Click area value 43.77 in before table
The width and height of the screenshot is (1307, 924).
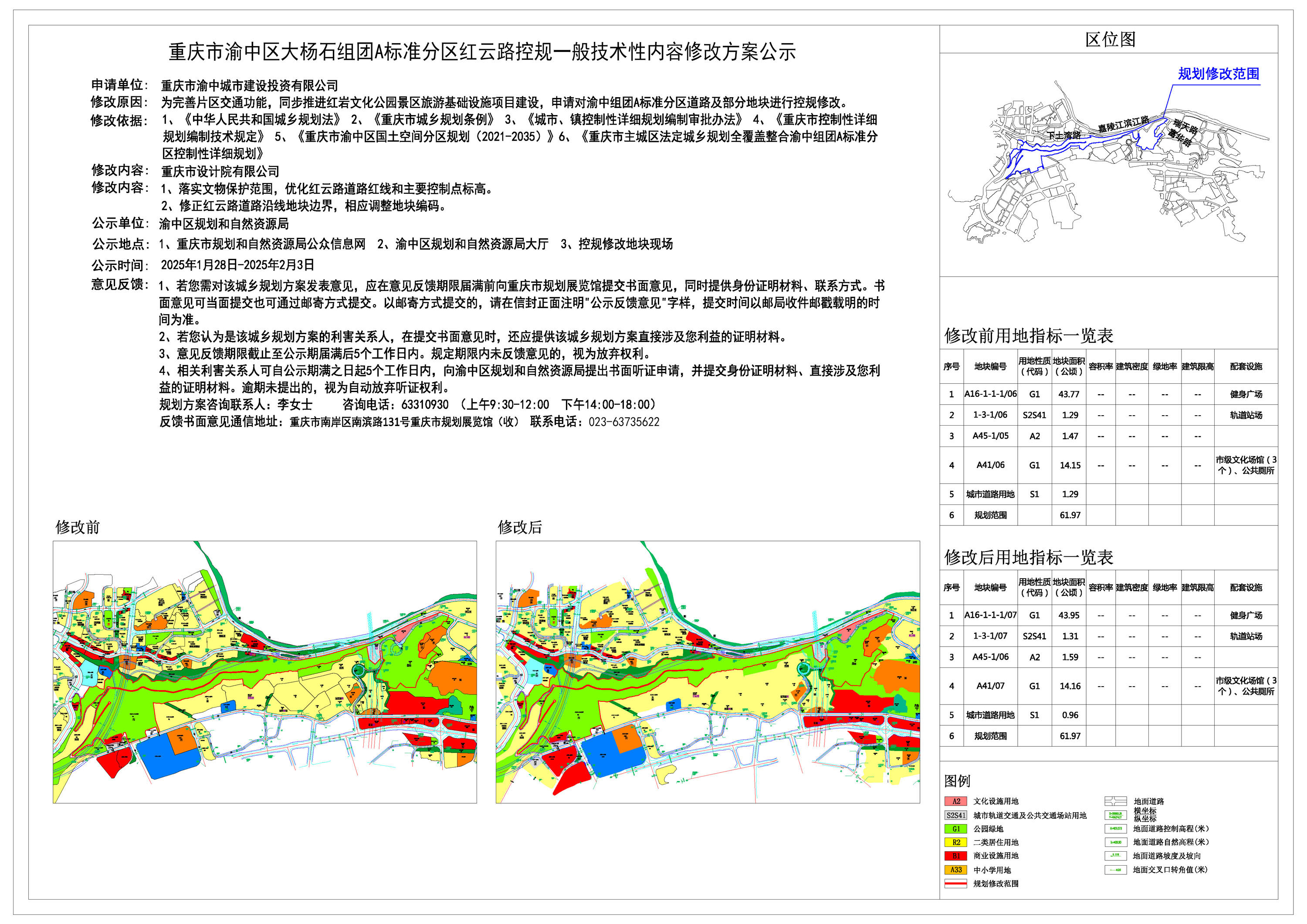(x=1069, y=394)
